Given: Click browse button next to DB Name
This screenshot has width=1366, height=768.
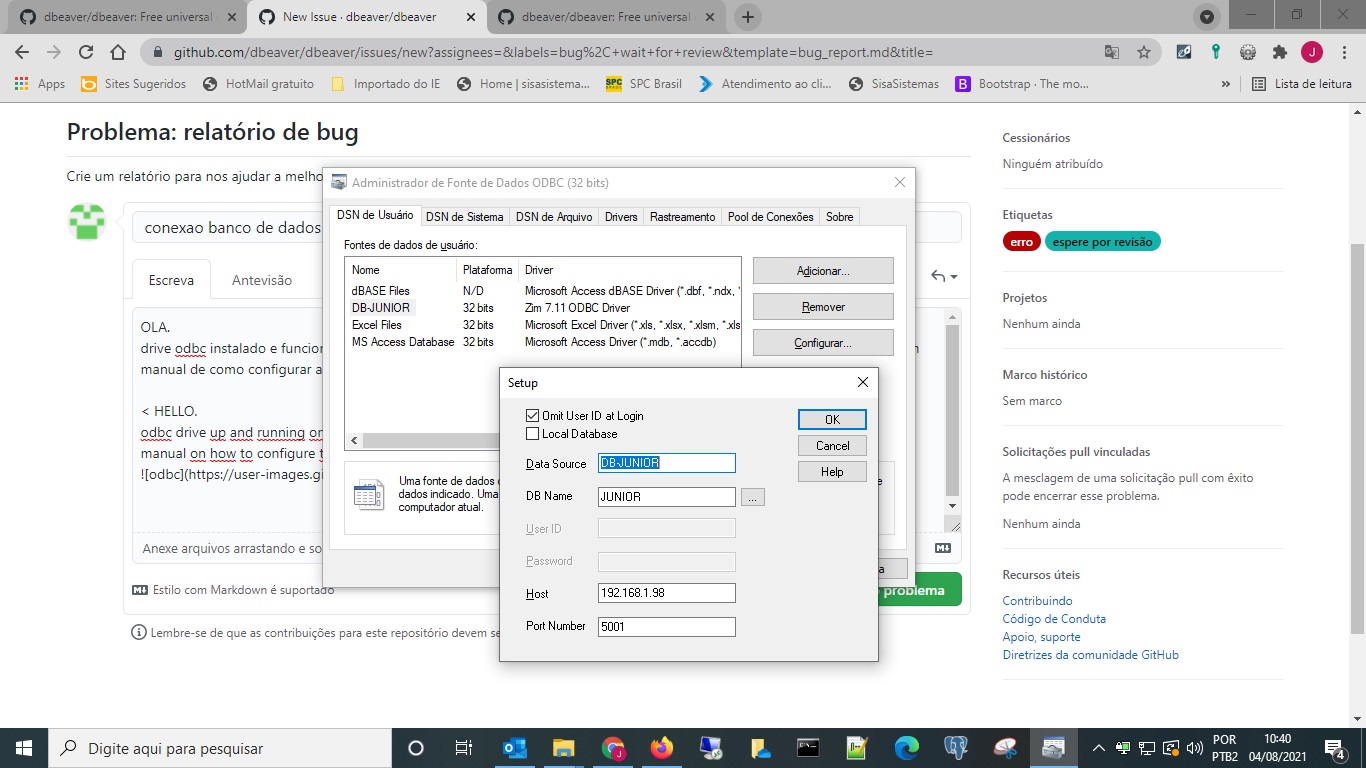Looking at the screenshot, I should click(753, 497).
